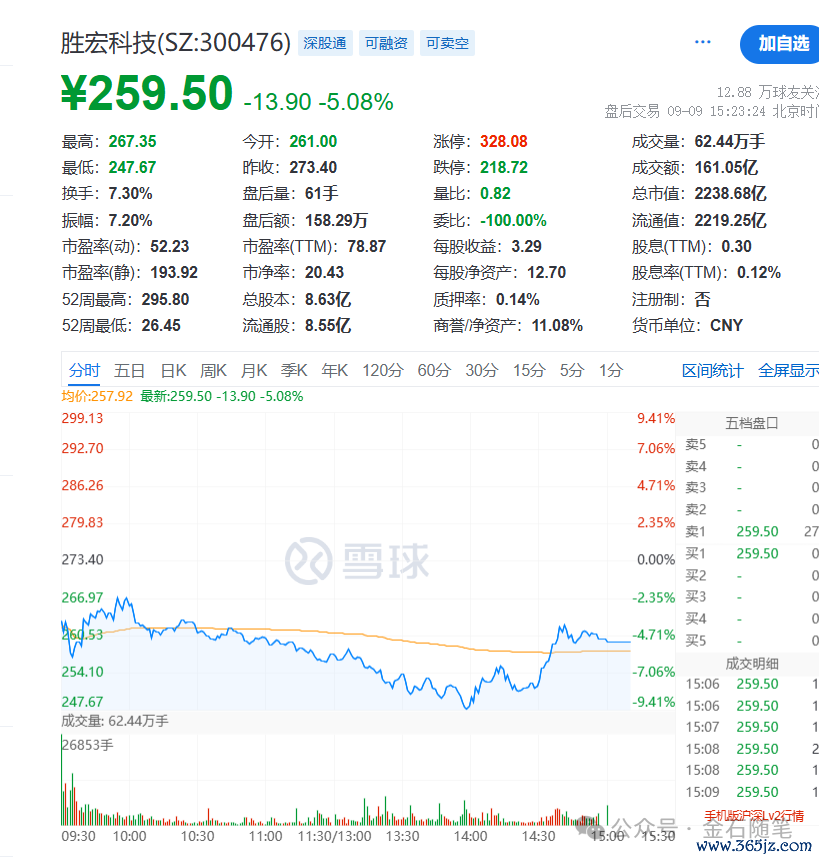Click the 可融资 tag
The width and height of the screenshot is (819, 861).
(x=386, y=43)
